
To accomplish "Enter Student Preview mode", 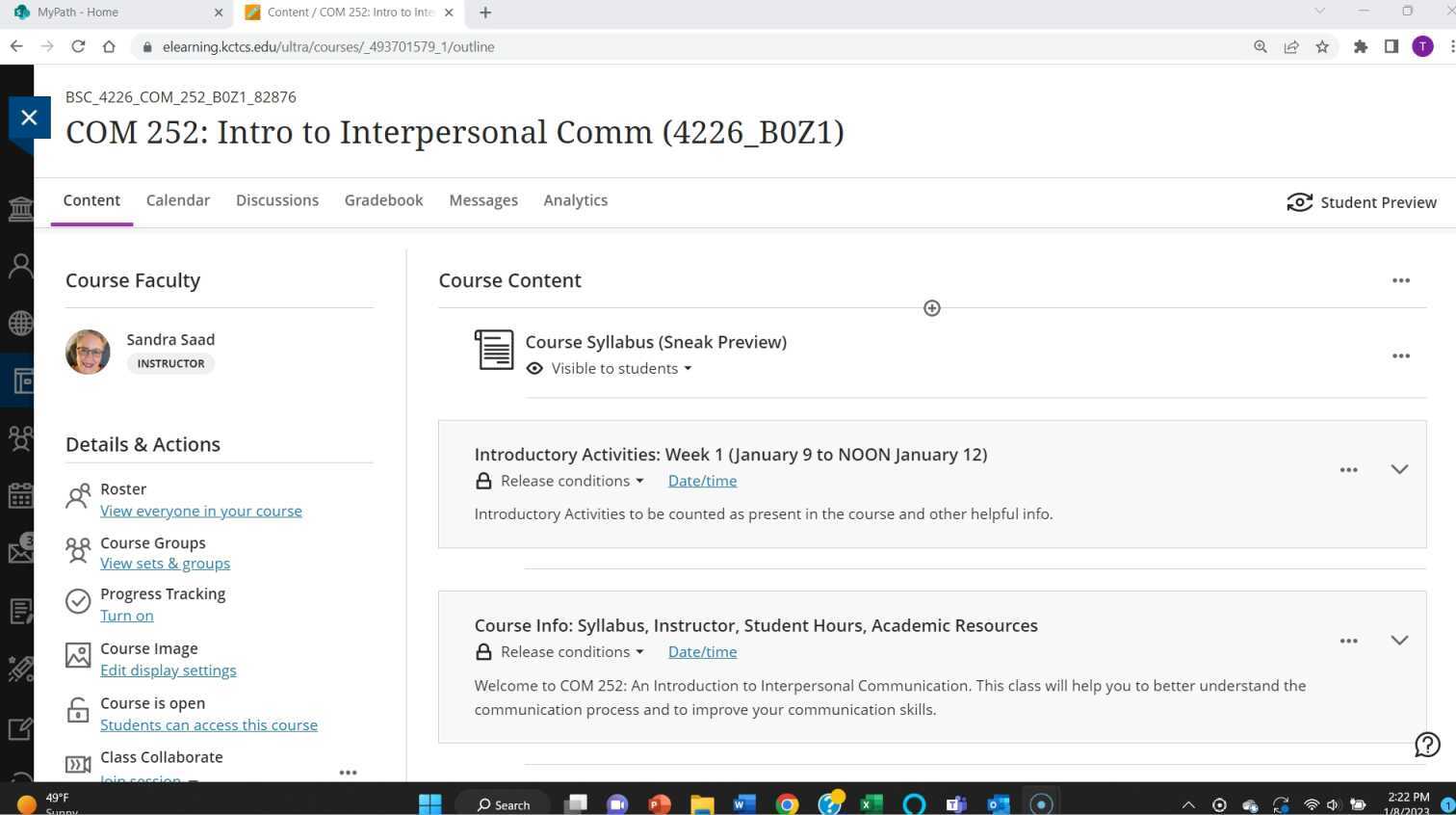I will [x=1362, y=202].
